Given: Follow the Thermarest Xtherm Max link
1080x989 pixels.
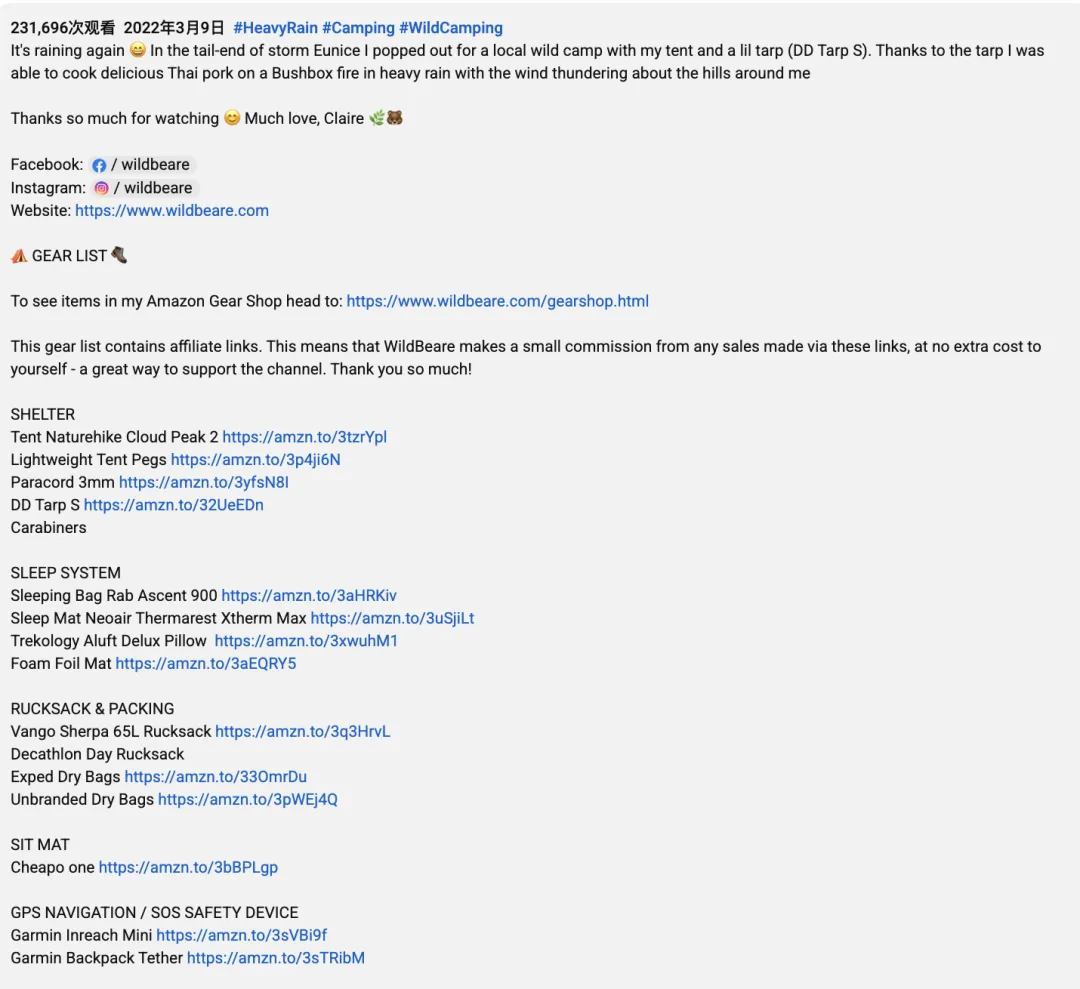Looking at the screenshot, I should [x=392, y=619].
